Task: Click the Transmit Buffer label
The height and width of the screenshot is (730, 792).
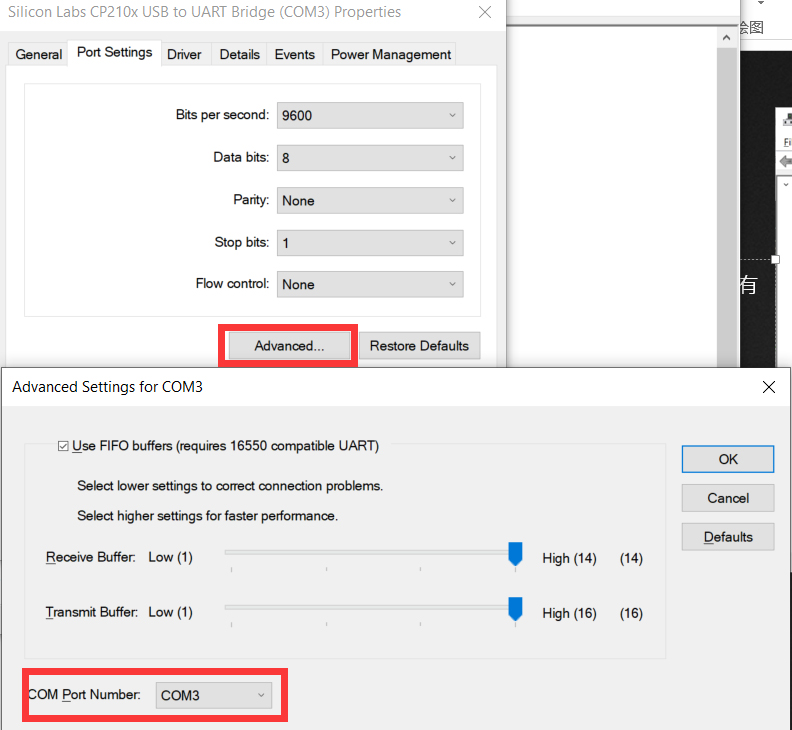Action: click(91, 612)
